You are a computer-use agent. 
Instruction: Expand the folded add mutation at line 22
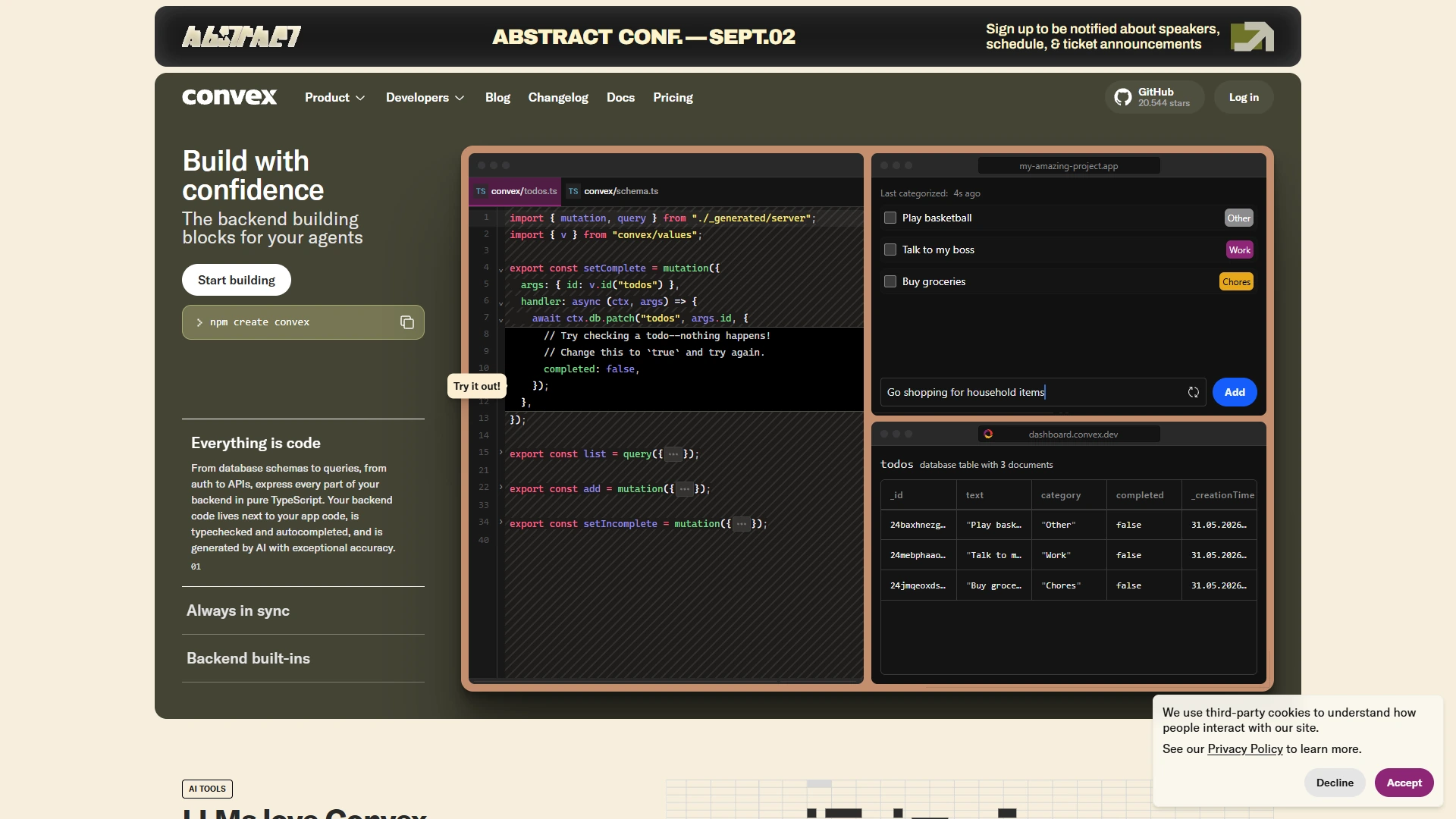point(500,488)
